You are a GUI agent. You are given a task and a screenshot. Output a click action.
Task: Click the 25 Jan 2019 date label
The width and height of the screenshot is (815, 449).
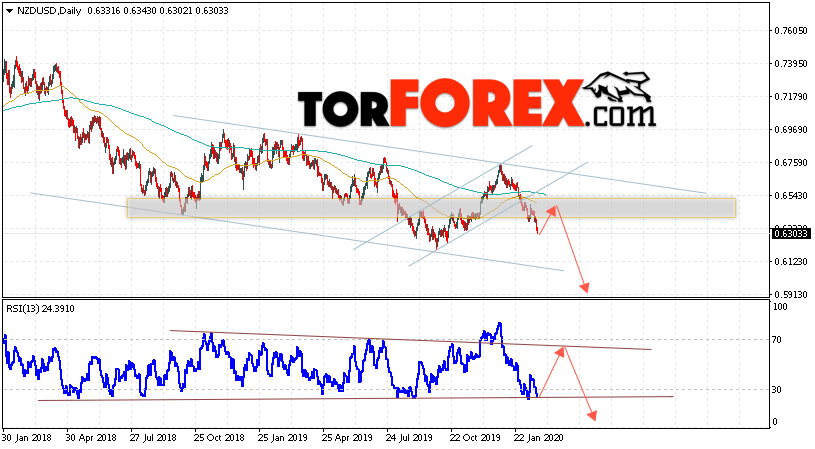click(x=283, y=438)
